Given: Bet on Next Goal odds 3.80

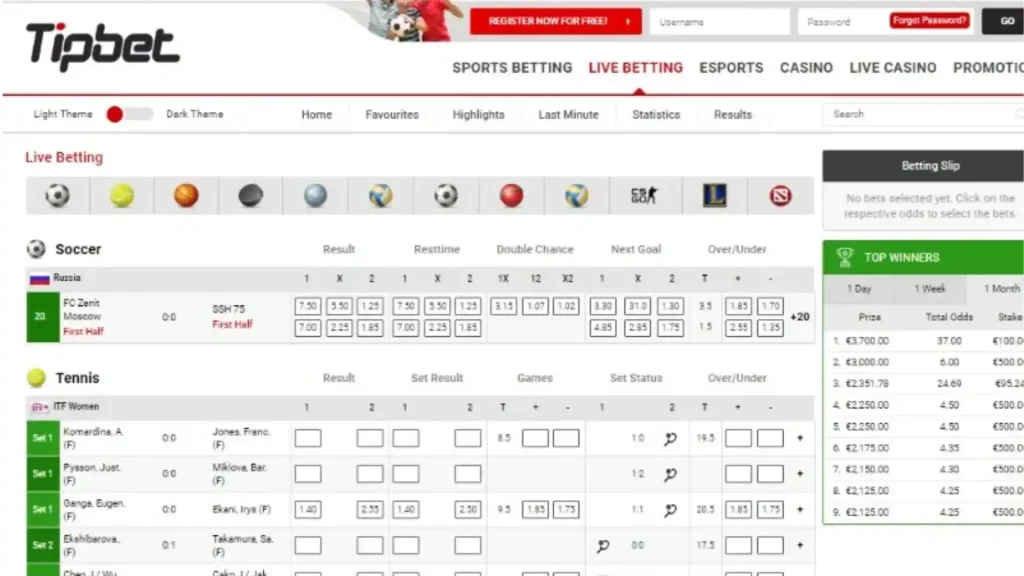Looking at the screenshot, I should (x=602, y=306).
